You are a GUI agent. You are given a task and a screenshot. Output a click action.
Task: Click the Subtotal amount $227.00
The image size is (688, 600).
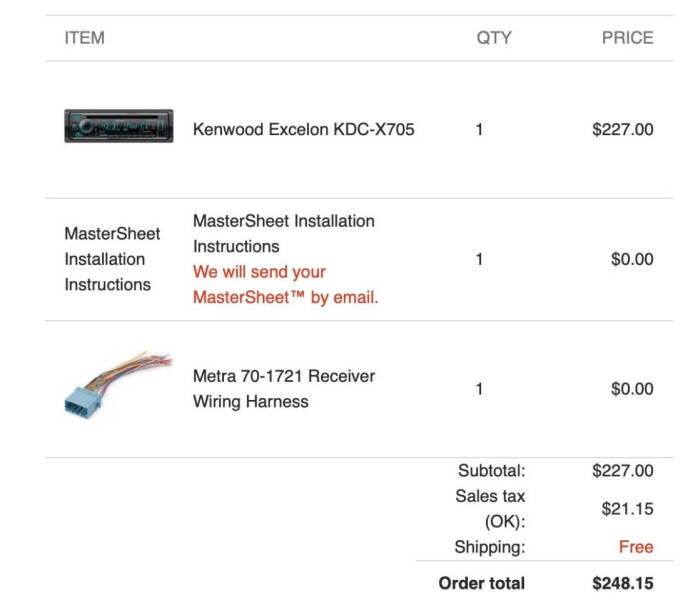(x=623, y=471)
